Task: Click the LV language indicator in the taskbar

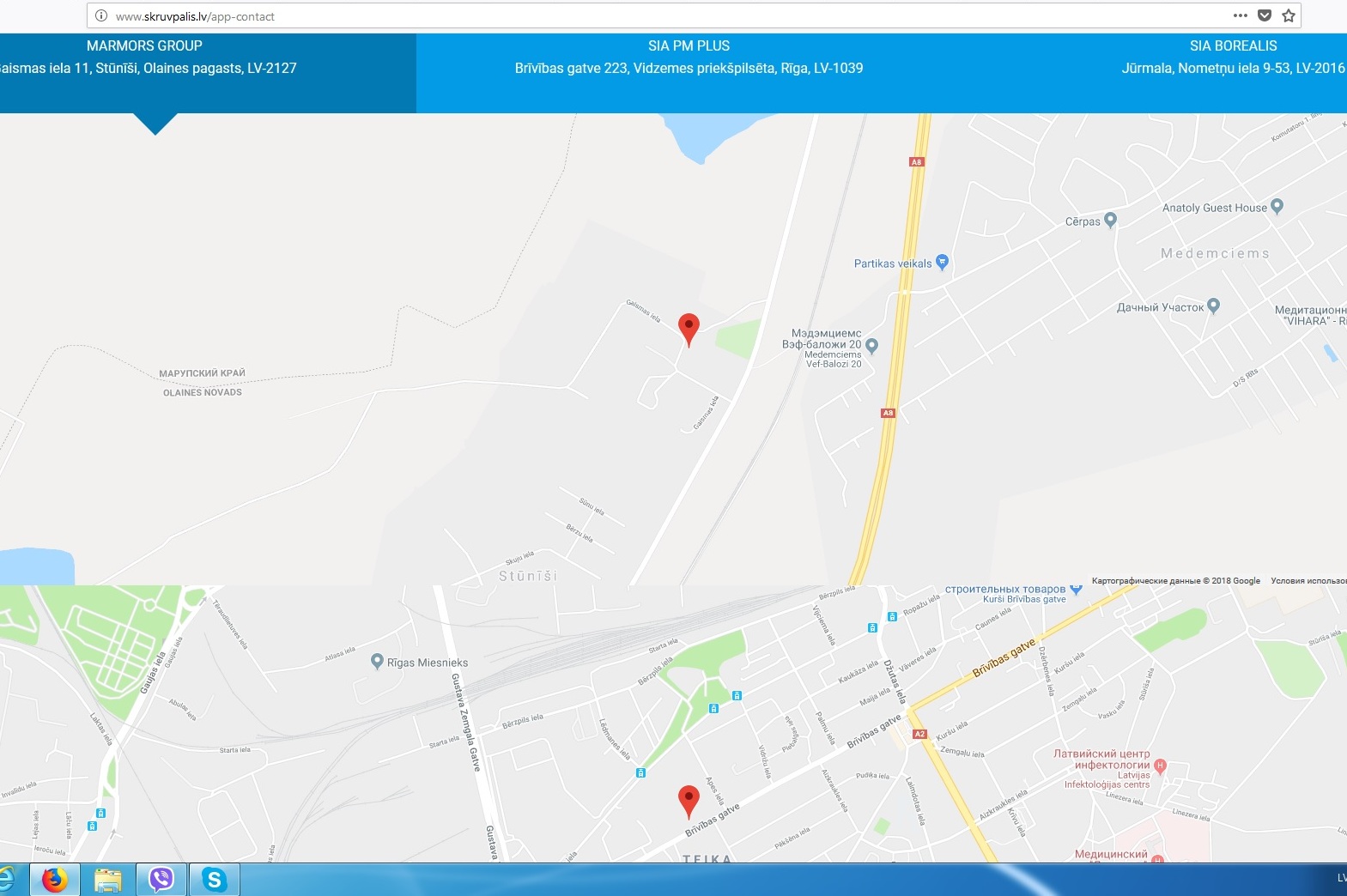Action: tap(1342, 878)
